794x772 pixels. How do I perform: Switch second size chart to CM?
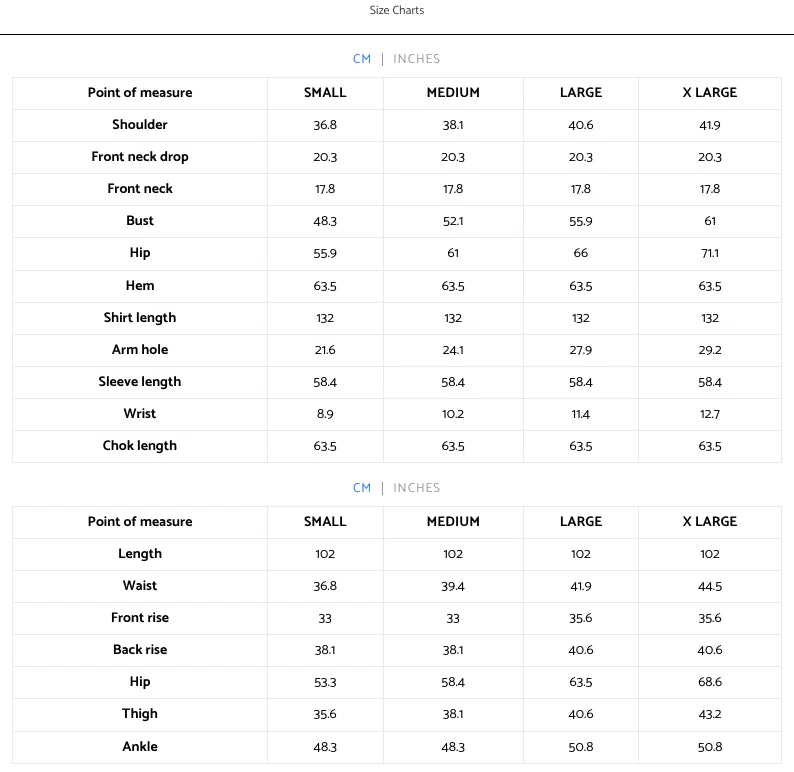point(362,487)
